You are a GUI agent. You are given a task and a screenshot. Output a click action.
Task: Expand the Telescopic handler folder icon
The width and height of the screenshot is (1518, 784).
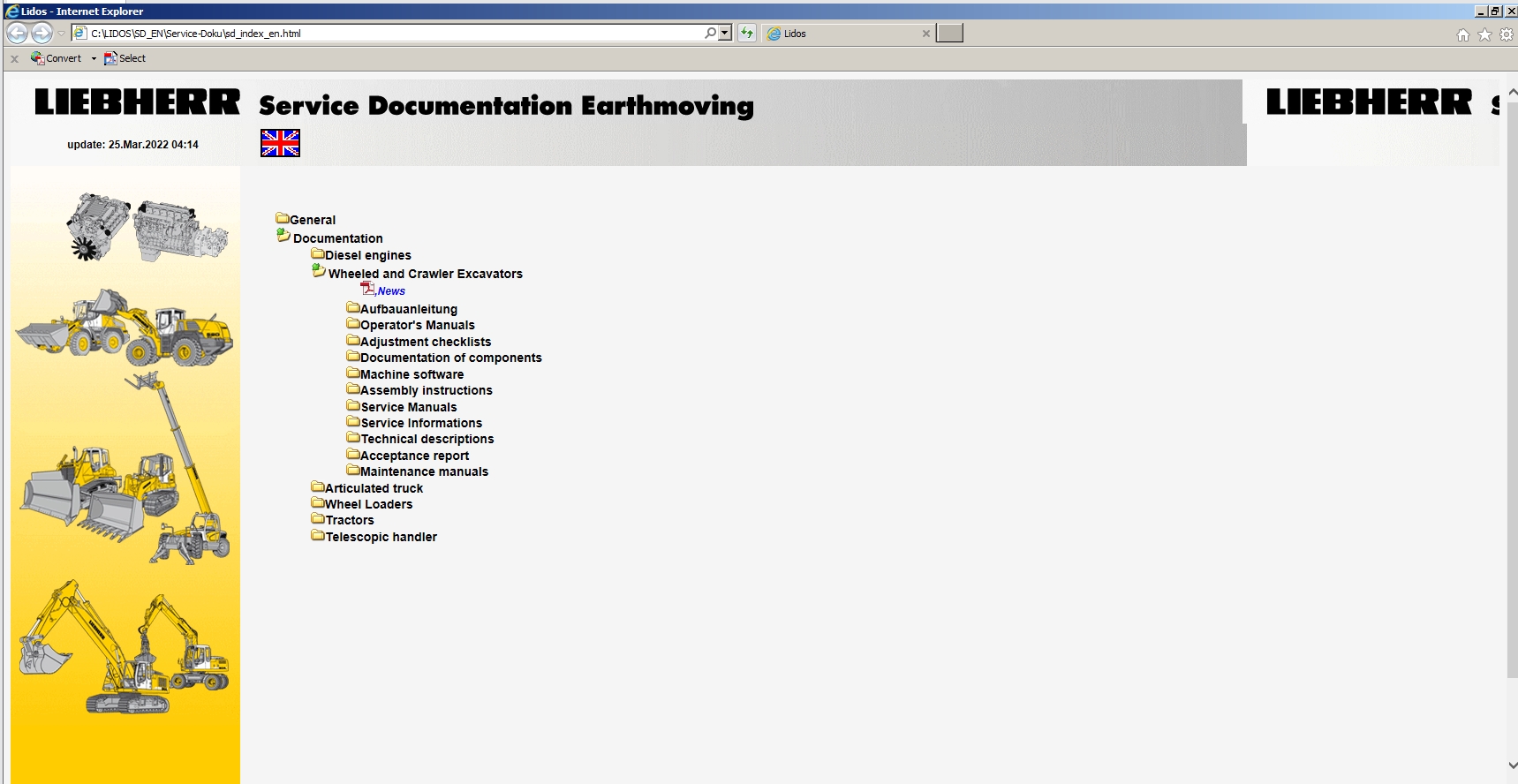318,535
